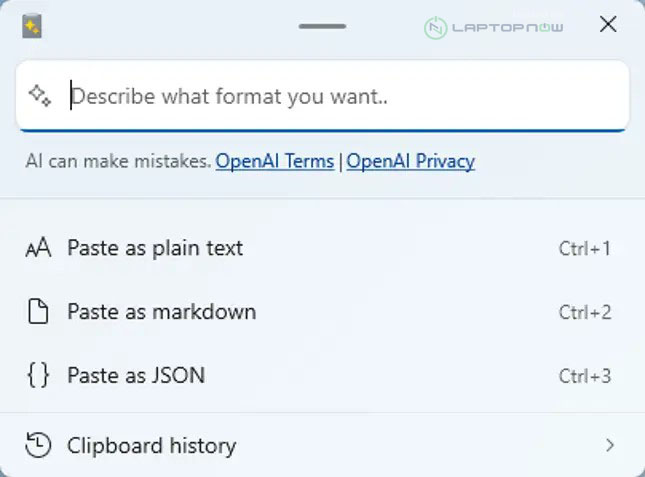Select the Paste as plain text option

[x=155, y=248]
